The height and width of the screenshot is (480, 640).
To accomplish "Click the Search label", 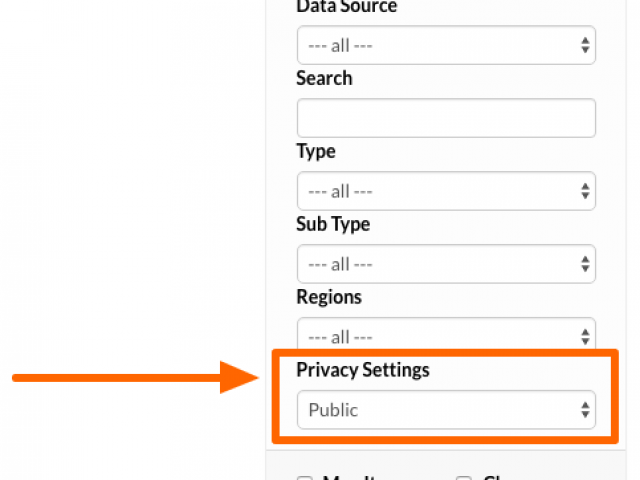I will 324,78.
